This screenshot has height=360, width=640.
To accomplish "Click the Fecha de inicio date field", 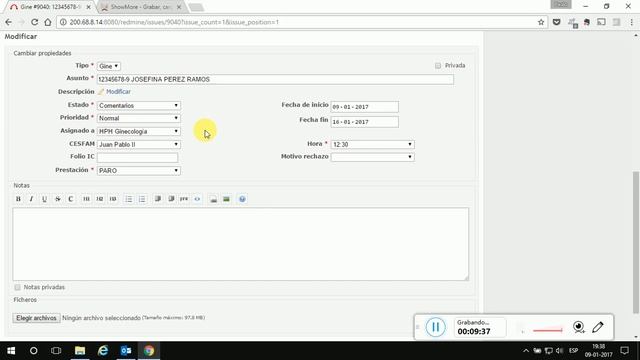I will [x=364, y=107].
